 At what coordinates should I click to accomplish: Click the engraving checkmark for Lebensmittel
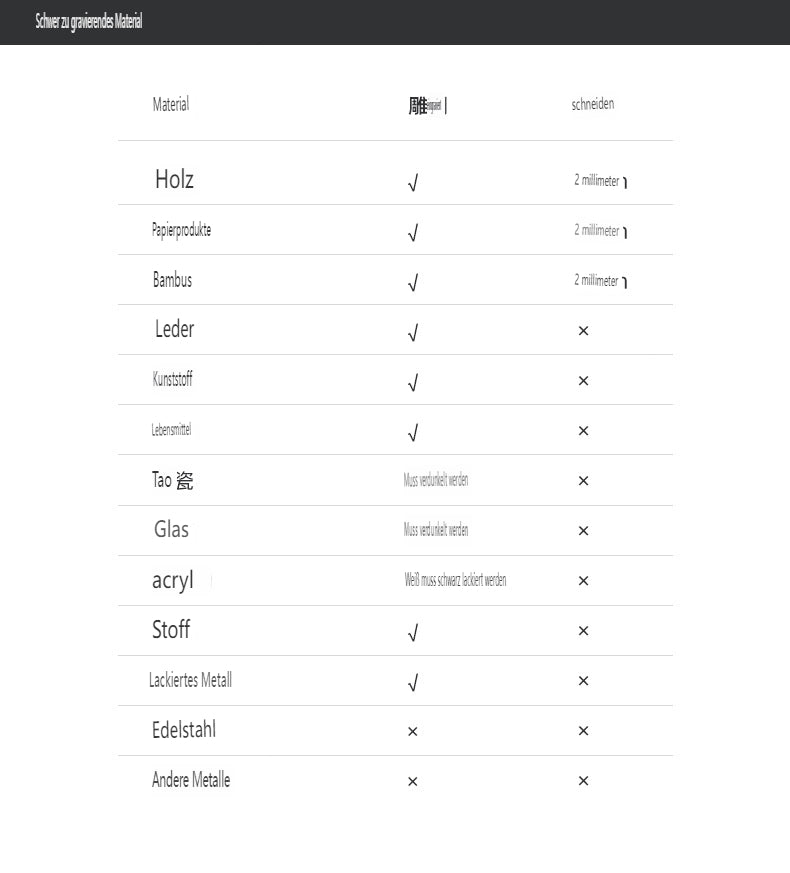[x=412, y=433]
